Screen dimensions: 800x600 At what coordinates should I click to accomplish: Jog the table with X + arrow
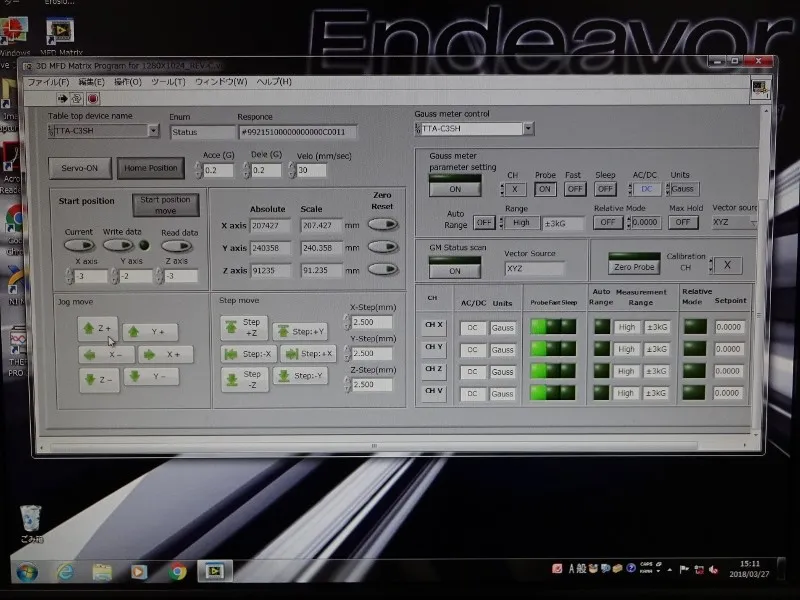pyautogui.click(x=166, y=354)
